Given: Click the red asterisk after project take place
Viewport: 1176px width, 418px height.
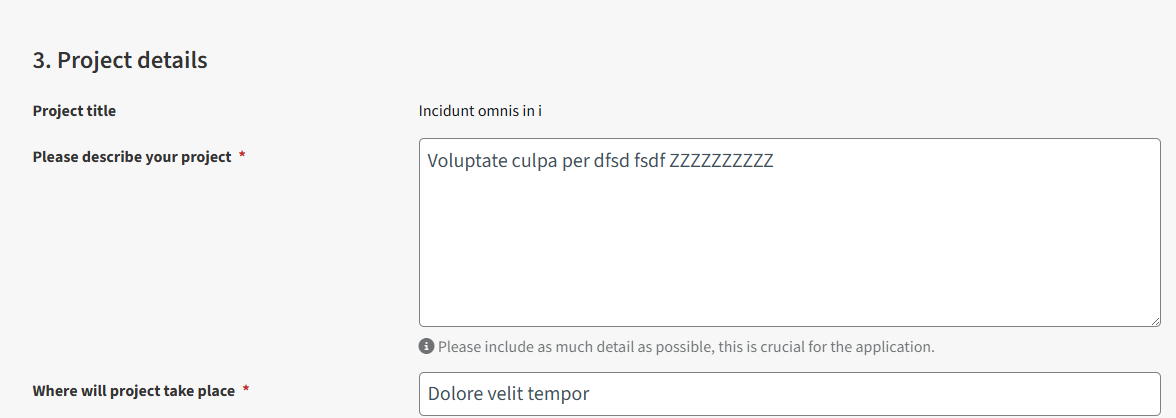Looking at the screenshot, I should 246,391.
